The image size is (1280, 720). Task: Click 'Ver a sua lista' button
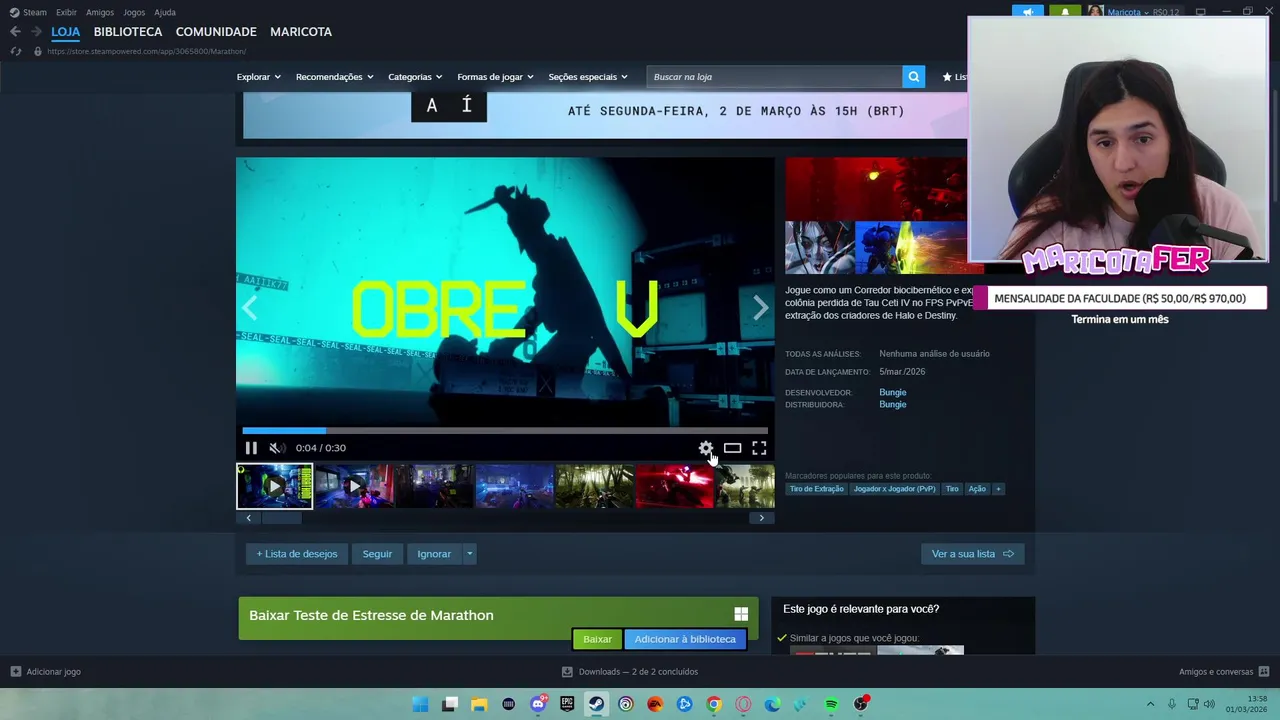[973, 554]
